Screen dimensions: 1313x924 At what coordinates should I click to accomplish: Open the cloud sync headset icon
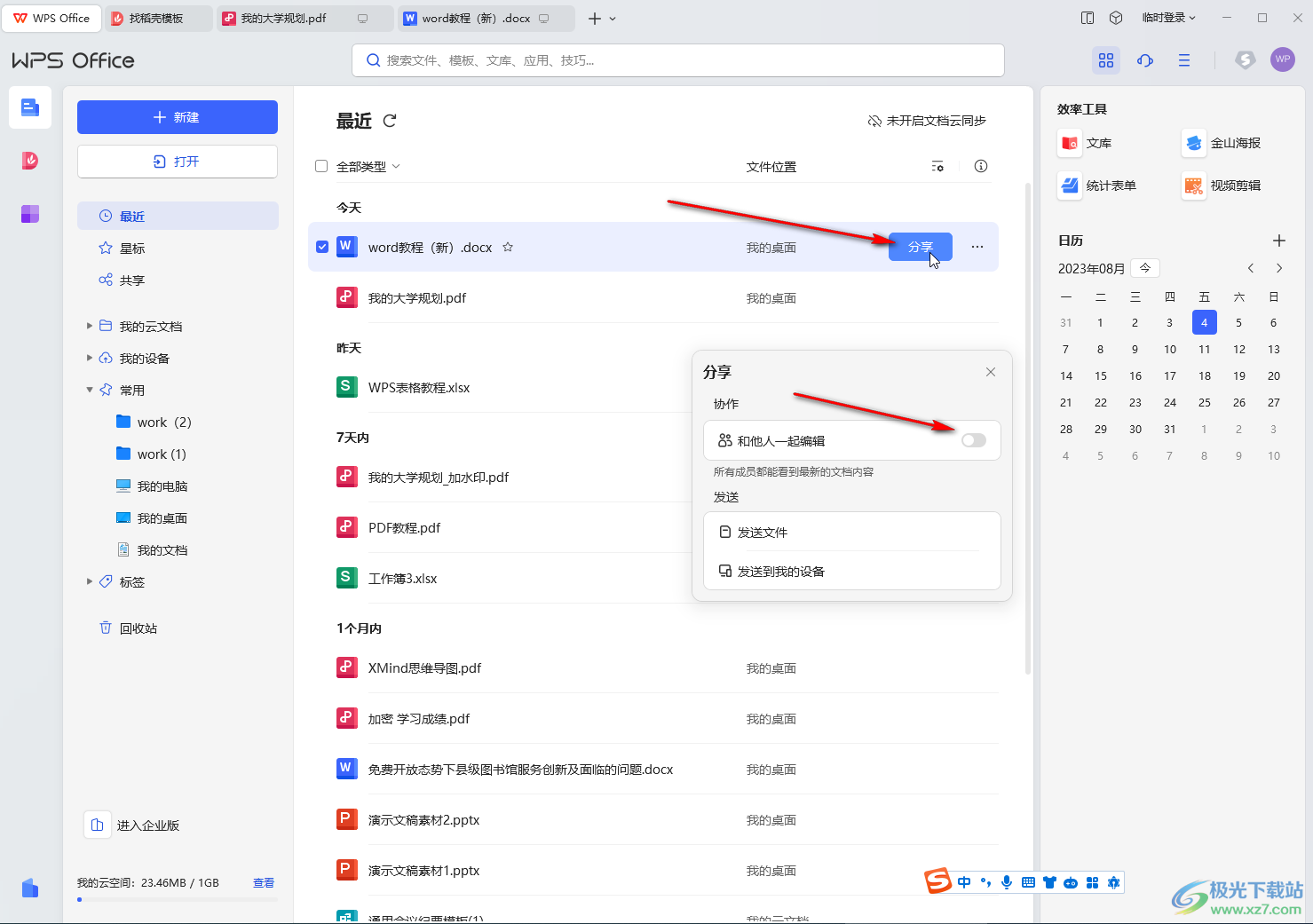(1145, 60)
